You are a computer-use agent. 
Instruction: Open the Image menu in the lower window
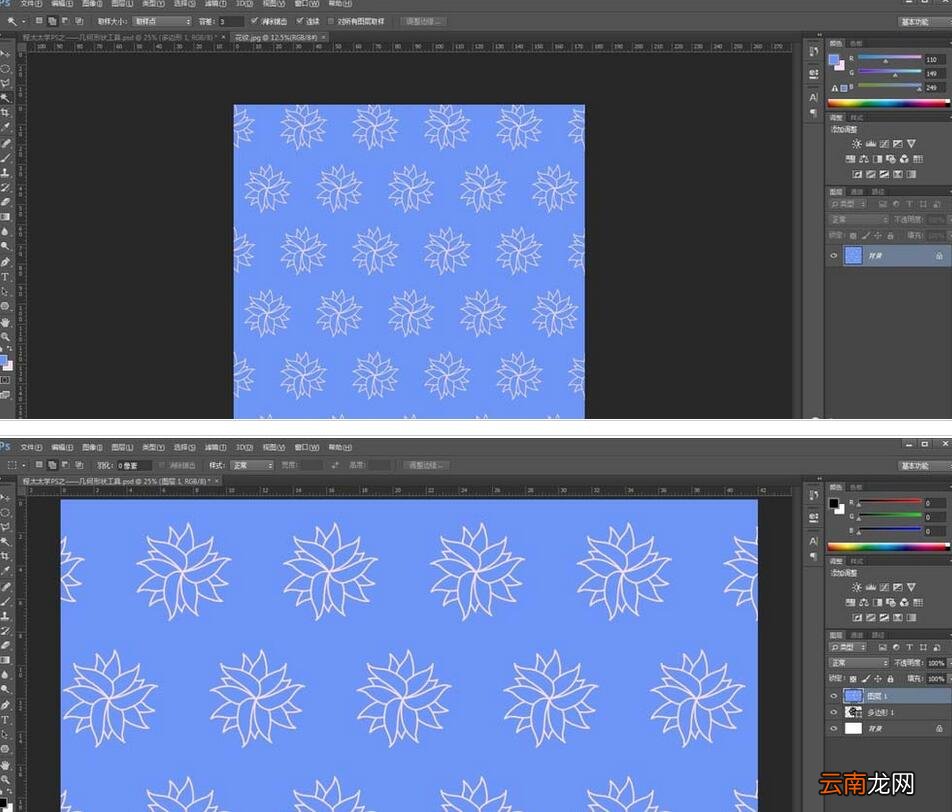(92, 447)
